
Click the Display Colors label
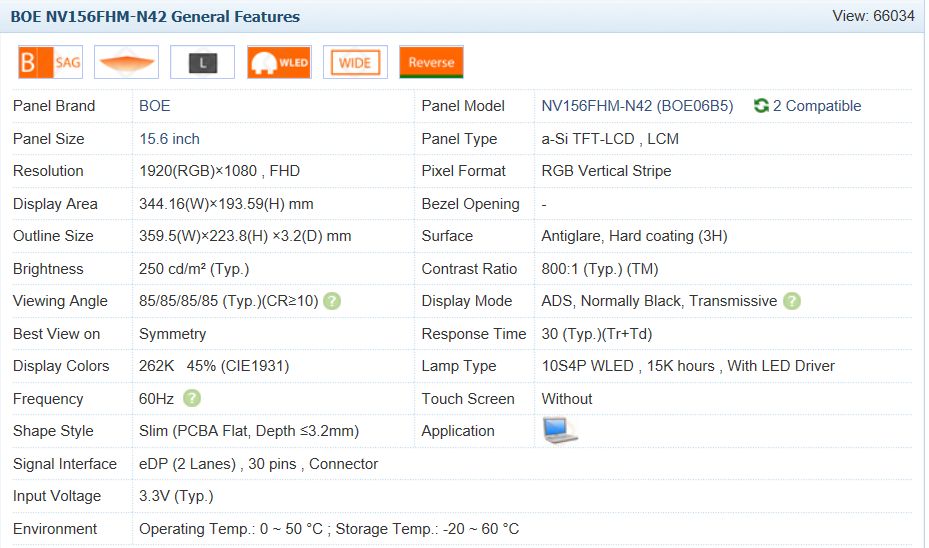pyautogui.click(x=61, y=366)
